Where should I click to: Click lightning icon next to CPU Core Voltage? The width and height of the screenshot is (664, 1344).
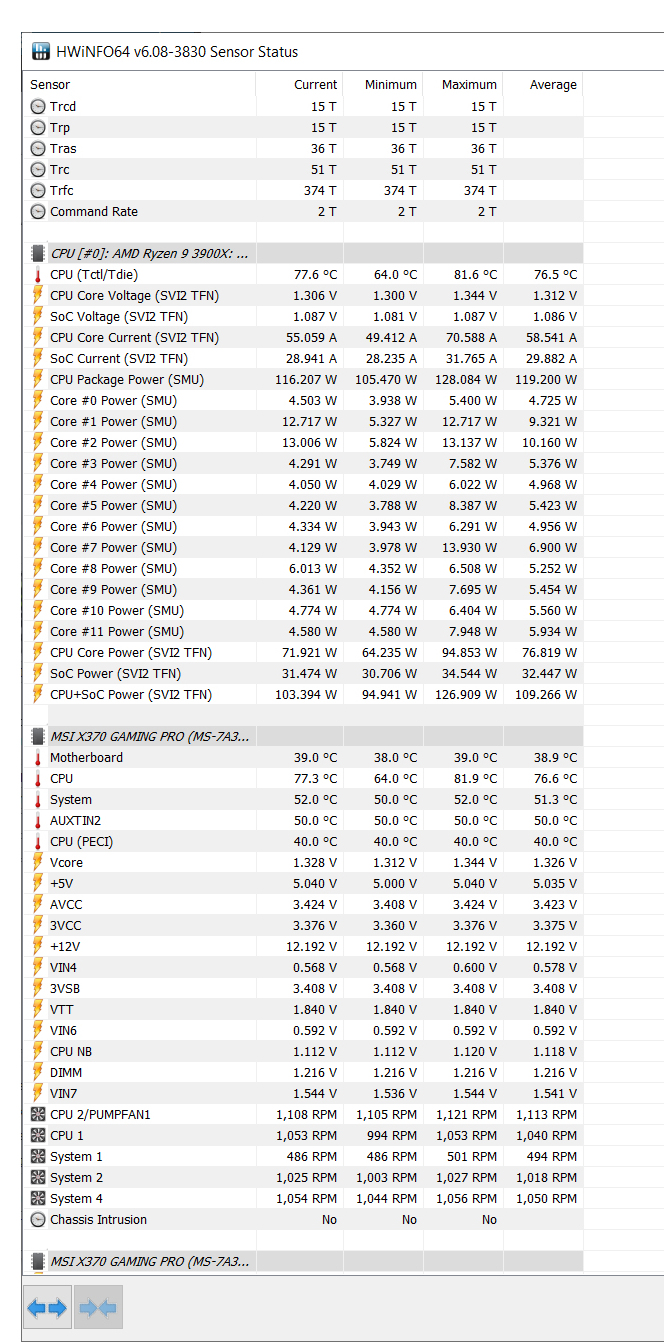(x=38, y=295)
